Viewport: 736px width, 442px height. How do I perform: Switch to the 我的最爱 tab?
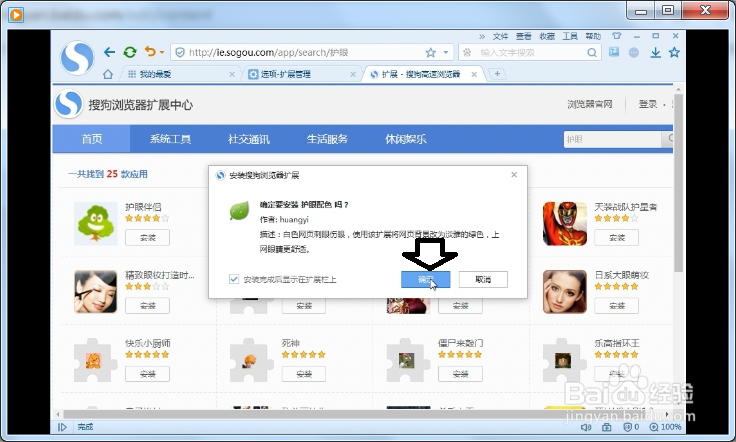(x=181, y=74)
